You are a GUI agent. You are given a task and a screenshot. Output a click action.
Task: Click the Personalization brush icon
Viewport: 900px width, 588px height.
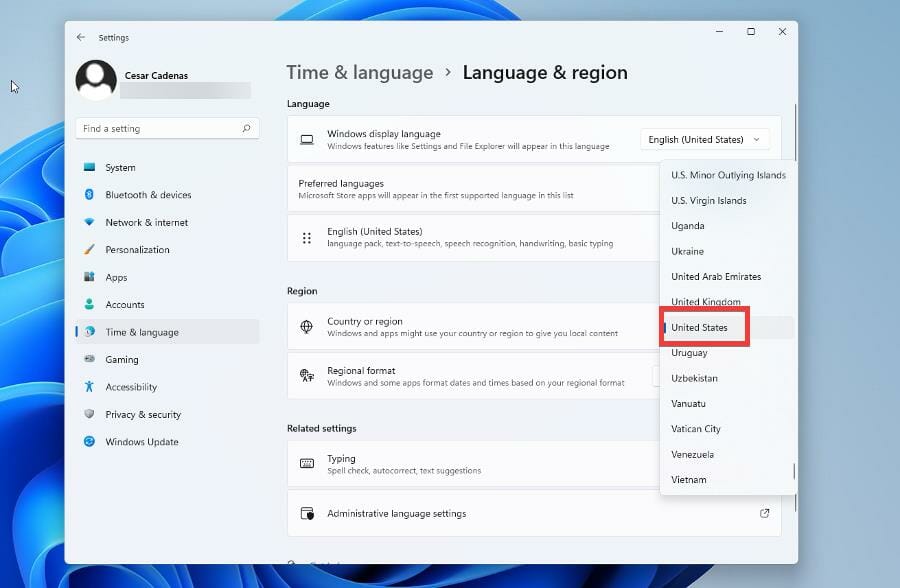[x=90, y=249]
